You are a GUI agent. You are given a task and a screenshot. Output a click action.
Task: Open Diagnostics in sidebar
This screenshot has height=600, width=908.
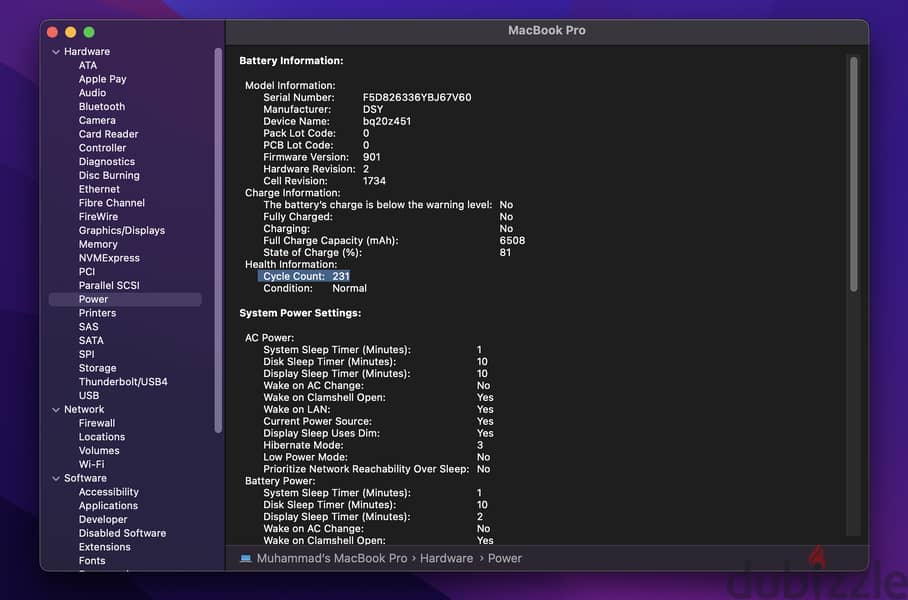107,162
